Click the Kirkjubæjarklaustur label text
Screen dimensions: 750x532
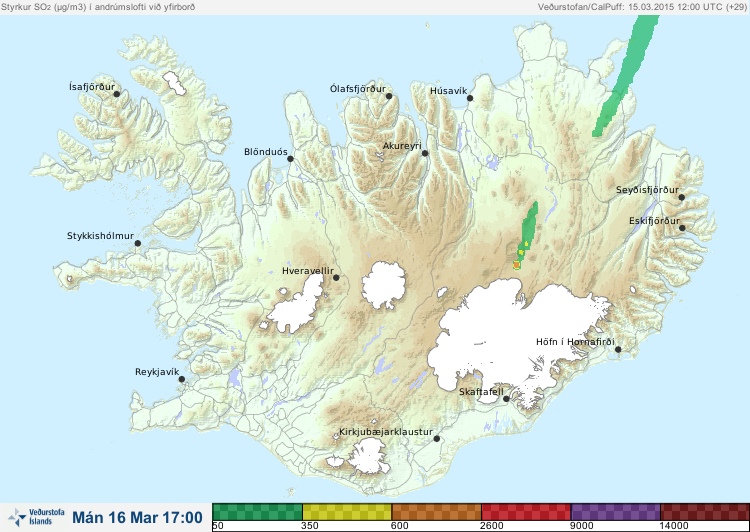point(386,432)
